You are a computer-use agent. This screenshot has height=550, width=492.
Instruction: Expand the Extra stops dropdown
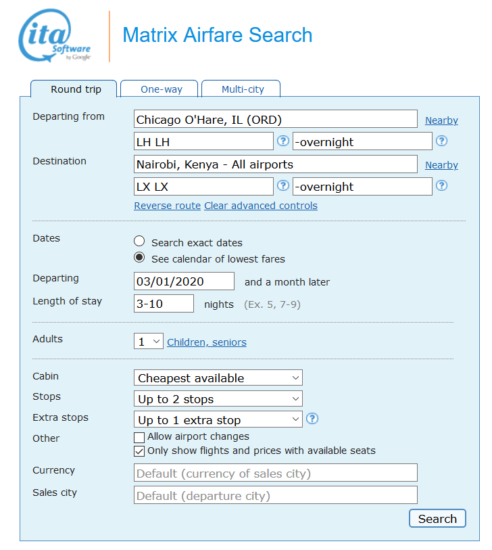click(218, 420)
